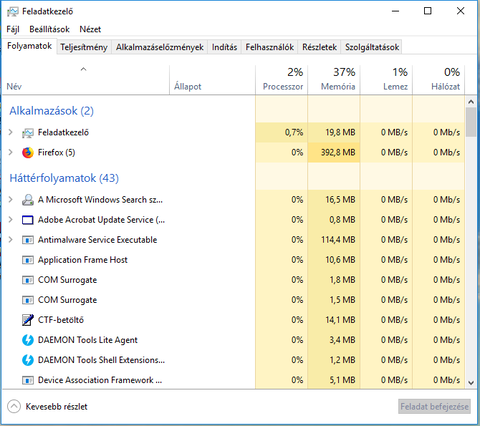This screenshot has width=480, height=426.
Task: Sort by the Hálózat column header
Action: 439,80
